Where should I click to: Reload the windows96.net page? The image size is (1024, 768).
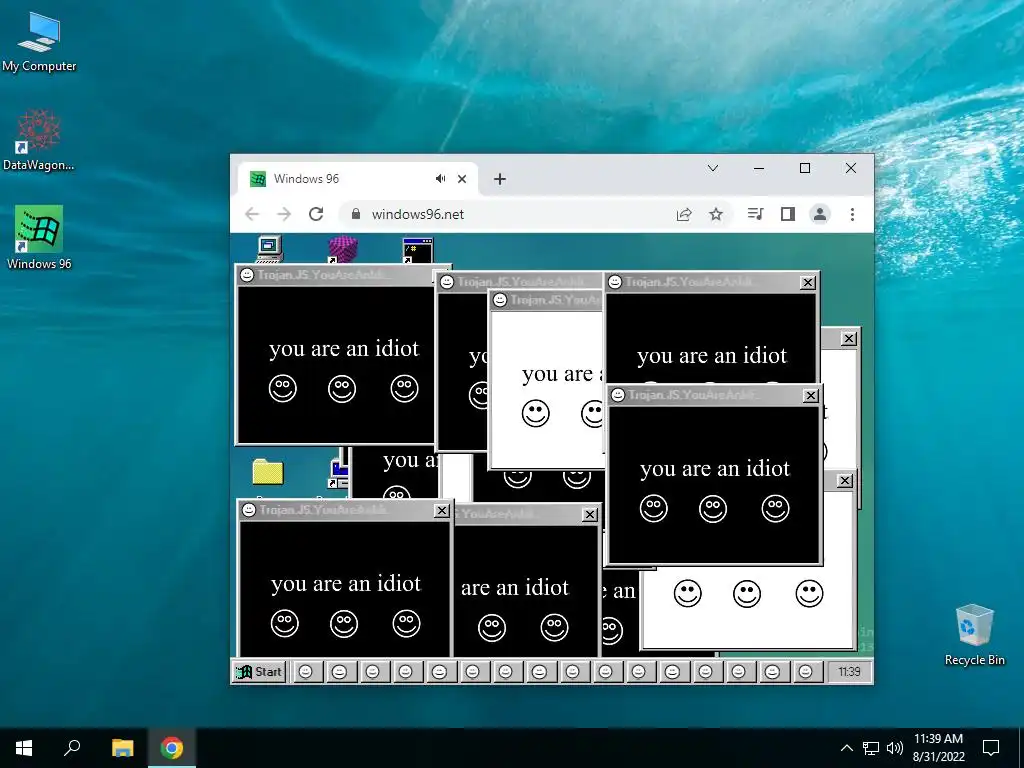[317, 214]
